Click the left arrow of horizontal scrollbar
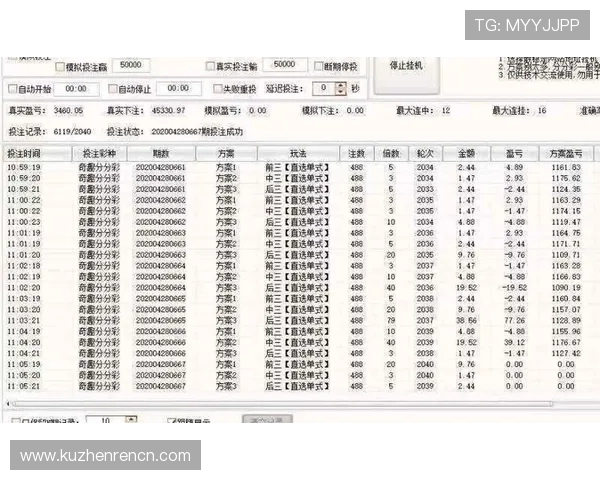This screenshot has width=600, height=480. tap(8, 404)
